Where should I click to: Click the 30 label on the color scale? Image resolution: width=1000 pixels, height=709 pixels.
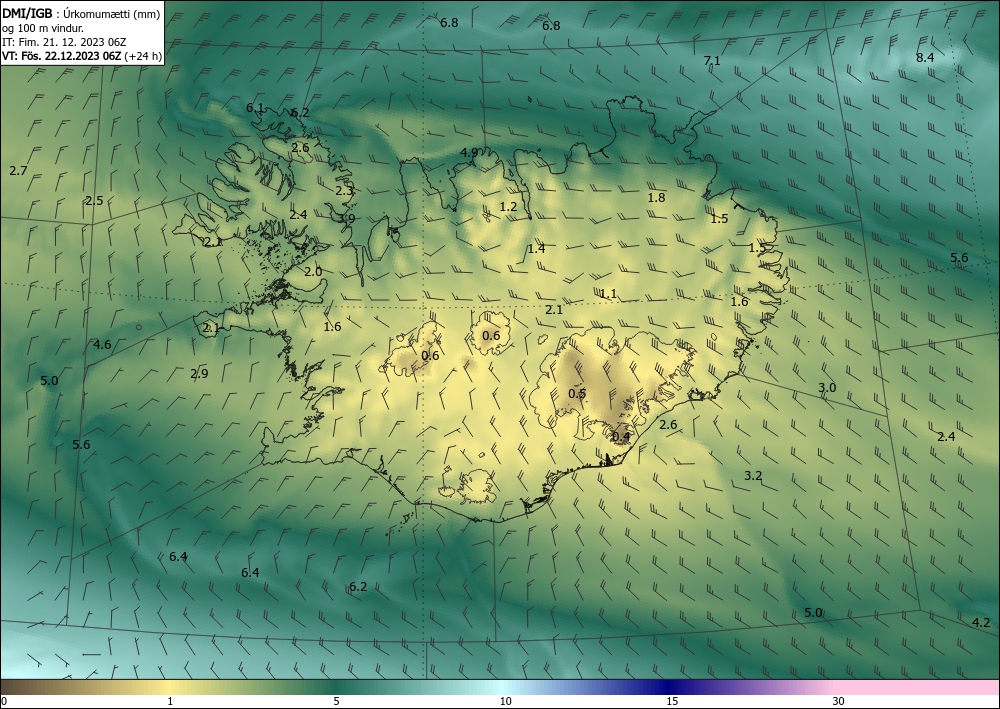coord(839,702)
